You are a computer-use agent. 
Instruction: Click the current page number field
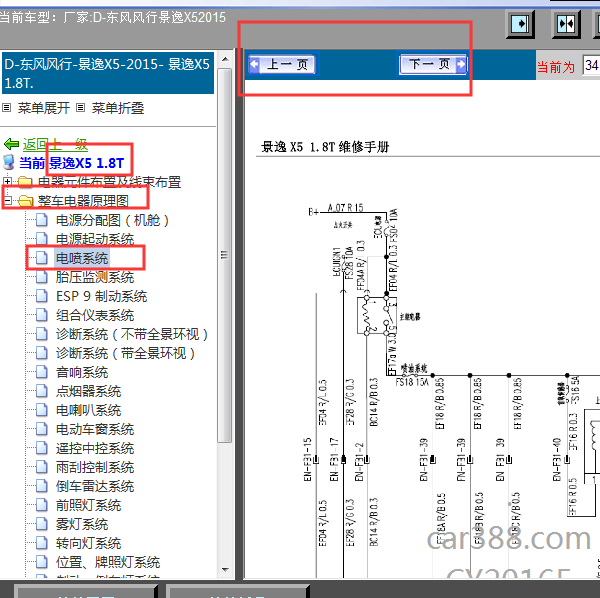(x=591, y=65)
